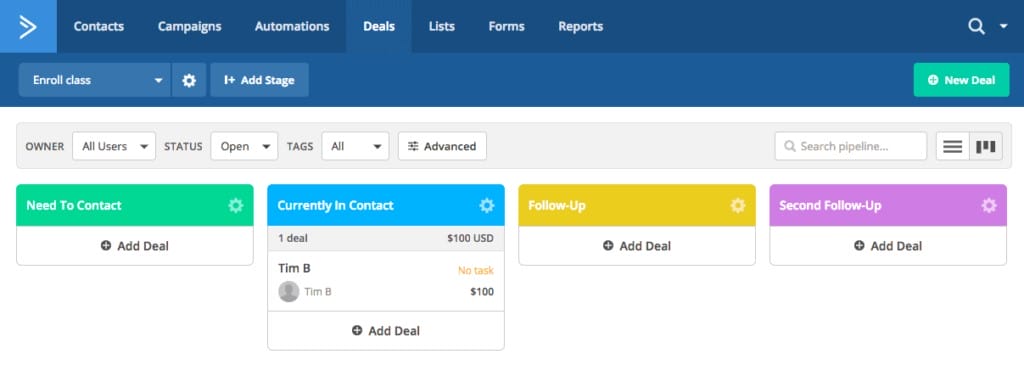Screen dimensions: 1024x389
Task: Go to Campaigns tab
Action: [x=189, y=27]
